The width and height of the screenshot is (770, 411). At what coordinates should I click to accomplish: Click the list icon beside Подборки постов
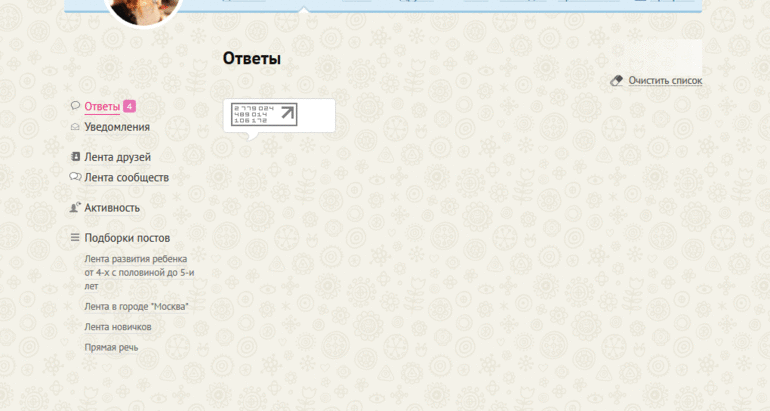click(75, 238)
